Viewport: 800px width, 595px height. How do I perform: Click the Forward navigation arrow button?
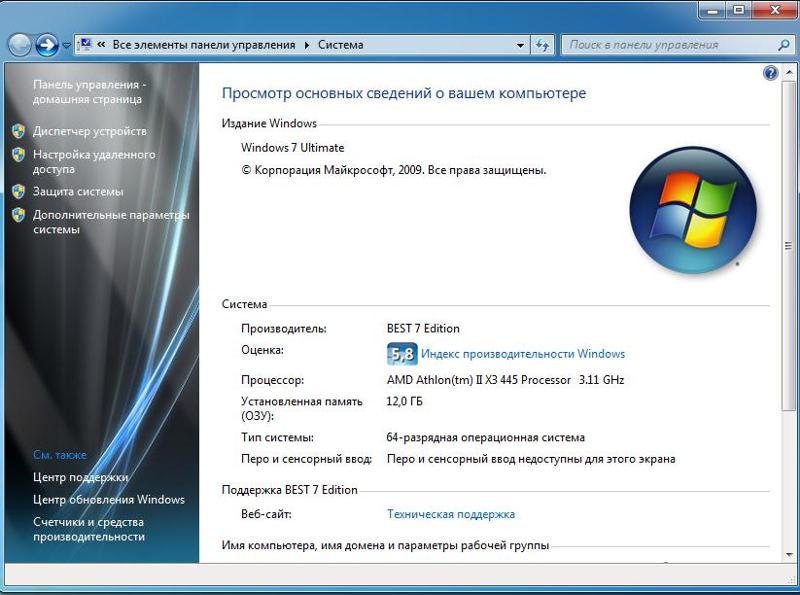click(47, 45)
